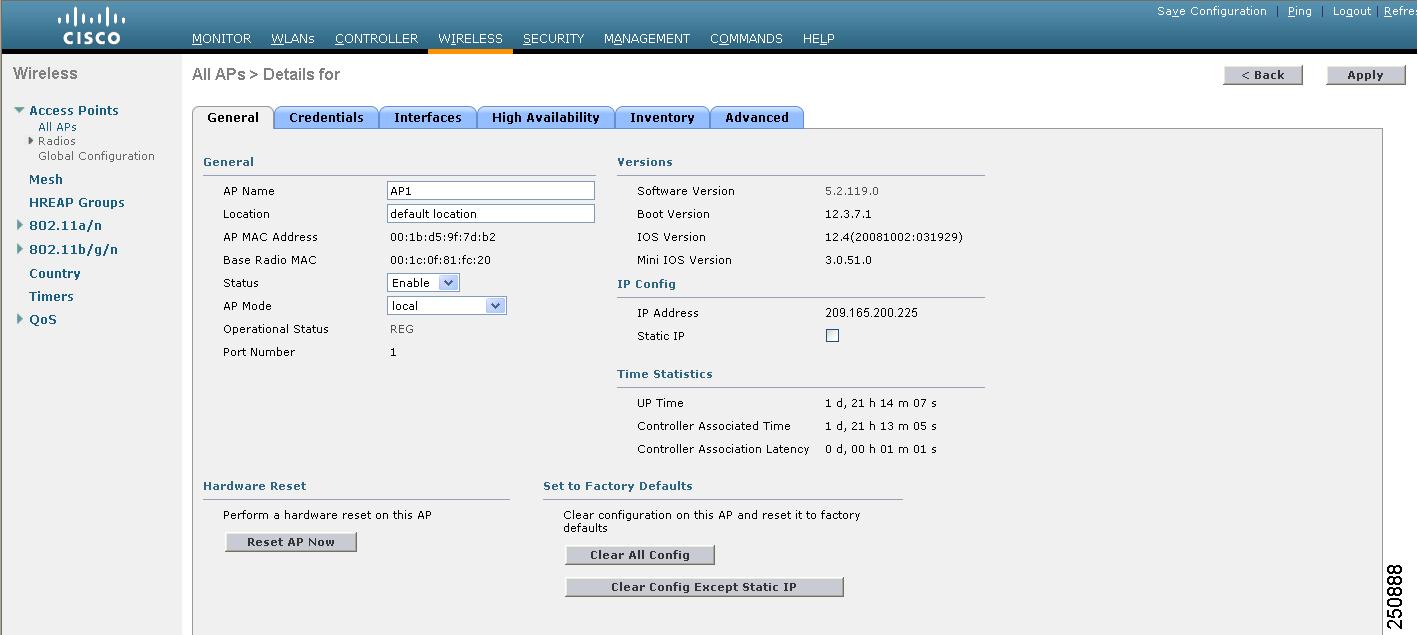Click the Apply button
Screen dimensions: 1418x635
point(1365,74)
